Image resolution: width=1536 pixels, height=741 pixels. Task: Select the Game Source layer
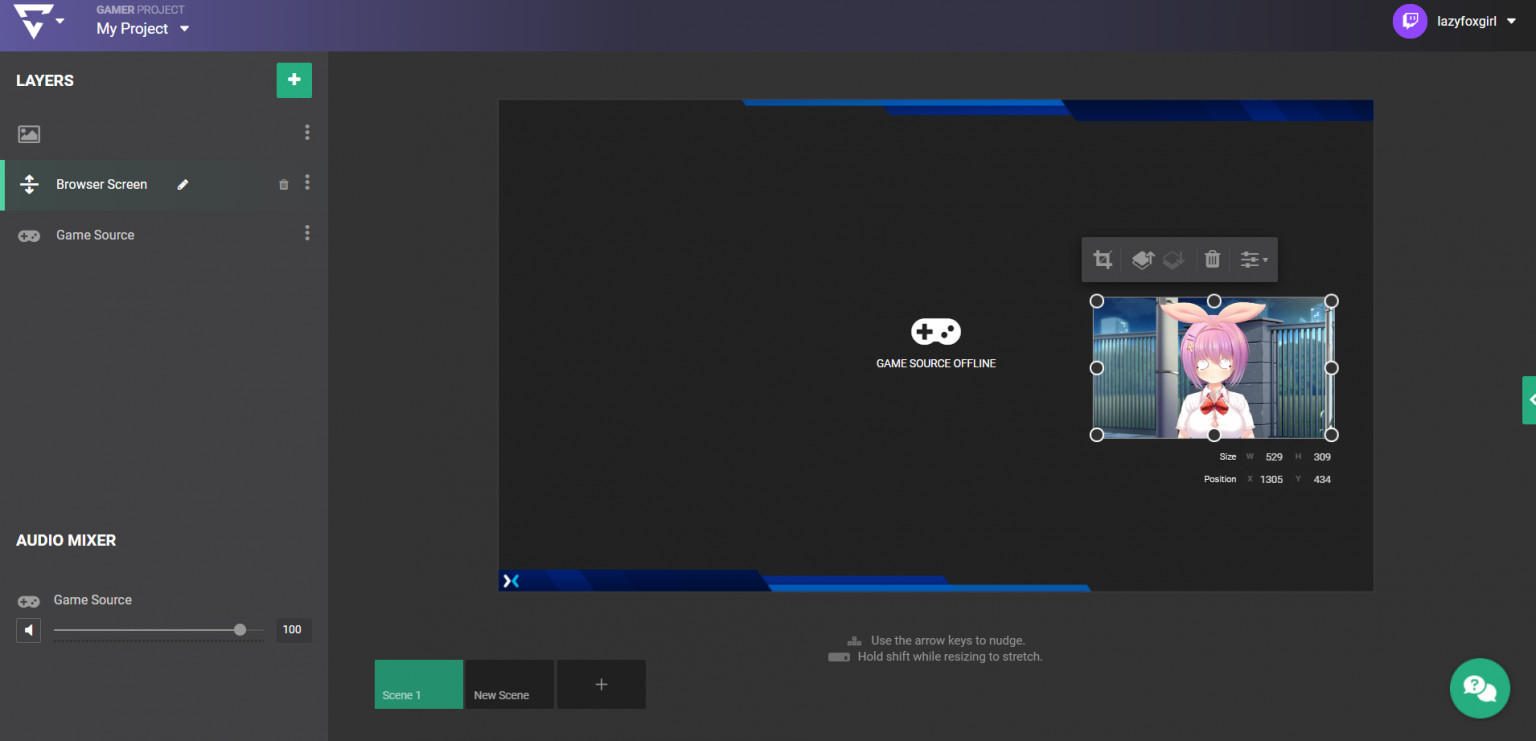pyautogui.click(x=95, y=235)
